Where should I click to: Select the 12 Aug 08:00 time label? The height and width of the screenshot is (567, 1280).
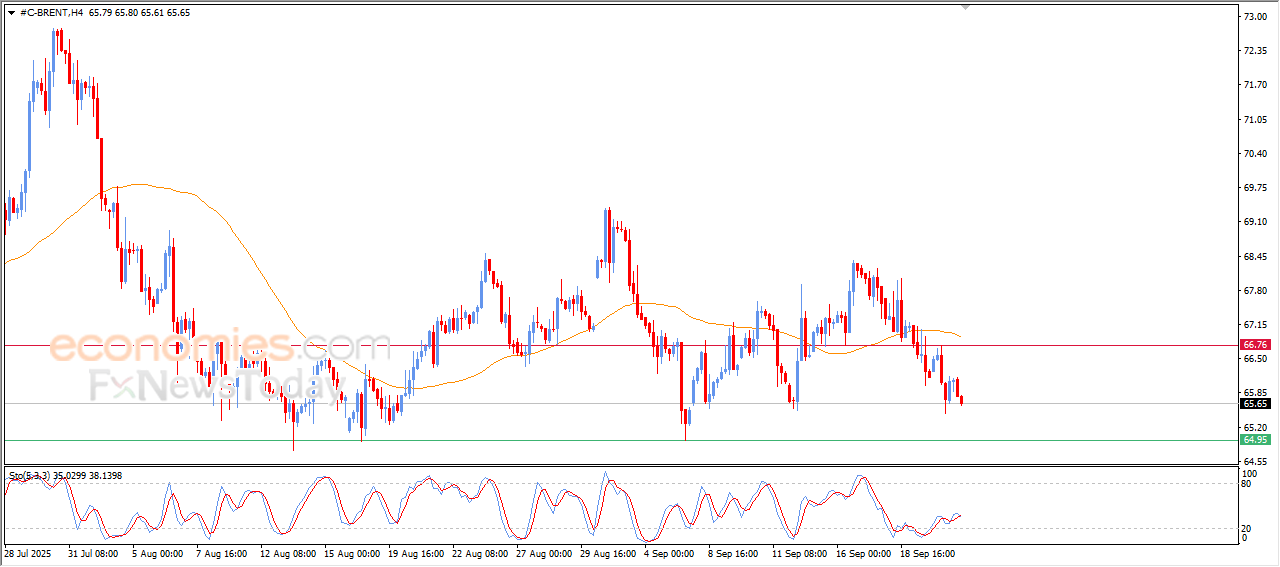pyautogui.click(x=287, y=552)
